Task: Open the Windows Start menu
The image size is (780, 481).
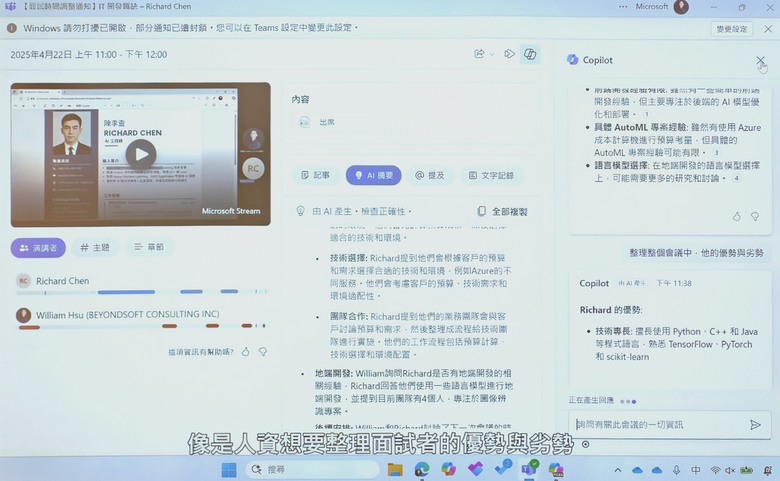Action: click(x=229, y=469)
